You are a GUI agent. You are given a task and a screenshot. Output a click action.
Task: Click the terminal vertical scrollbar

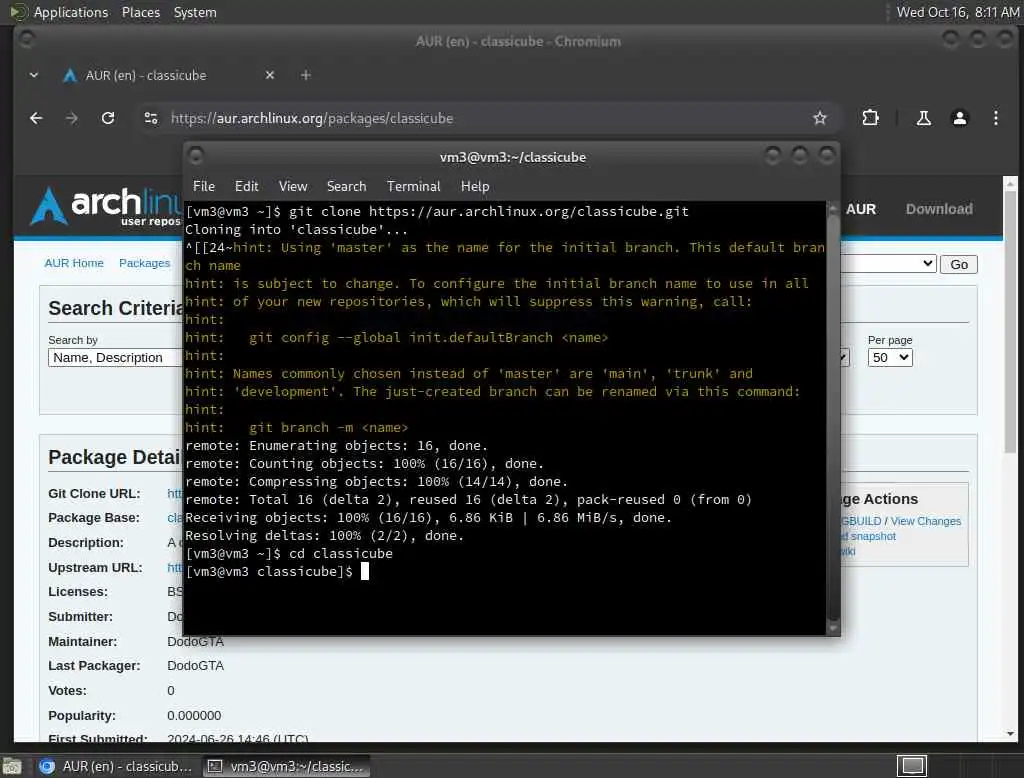point(833,418)
